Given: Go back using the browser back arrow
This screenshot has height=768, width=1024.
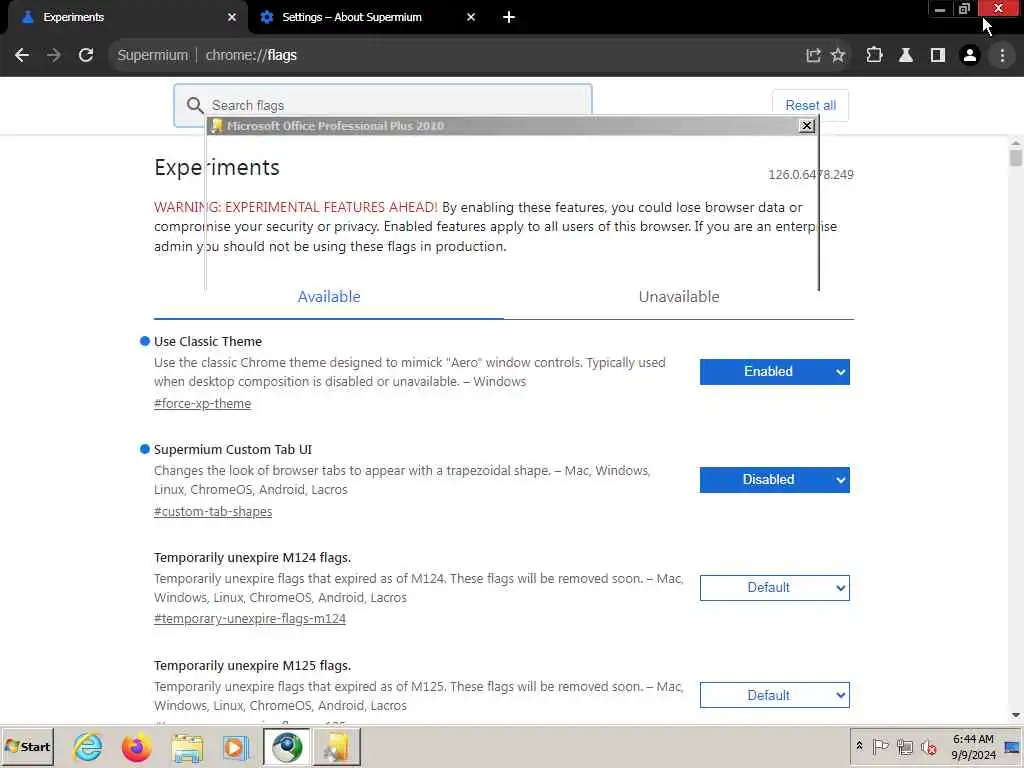Looking at the screenshot, I should tap(22, 56).
